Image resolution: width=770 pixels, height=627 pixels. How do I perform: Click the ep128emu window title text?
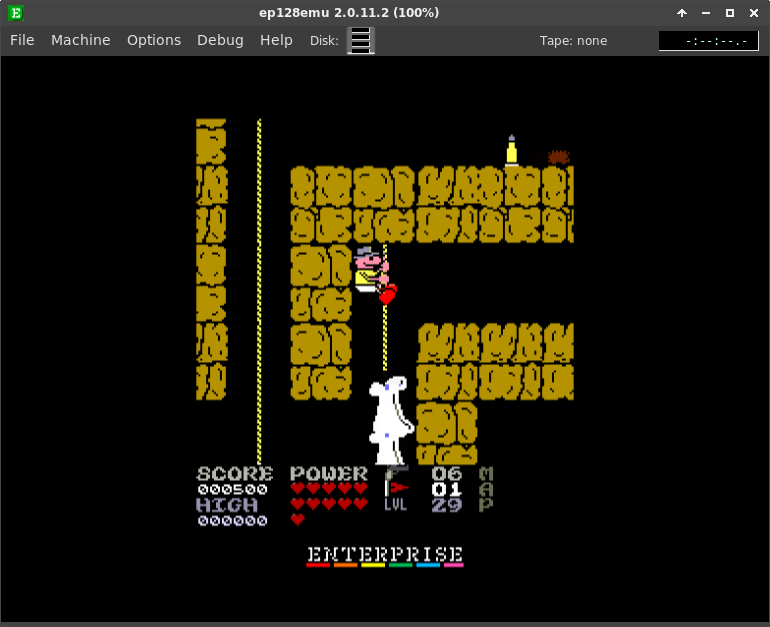pos(349,13)
